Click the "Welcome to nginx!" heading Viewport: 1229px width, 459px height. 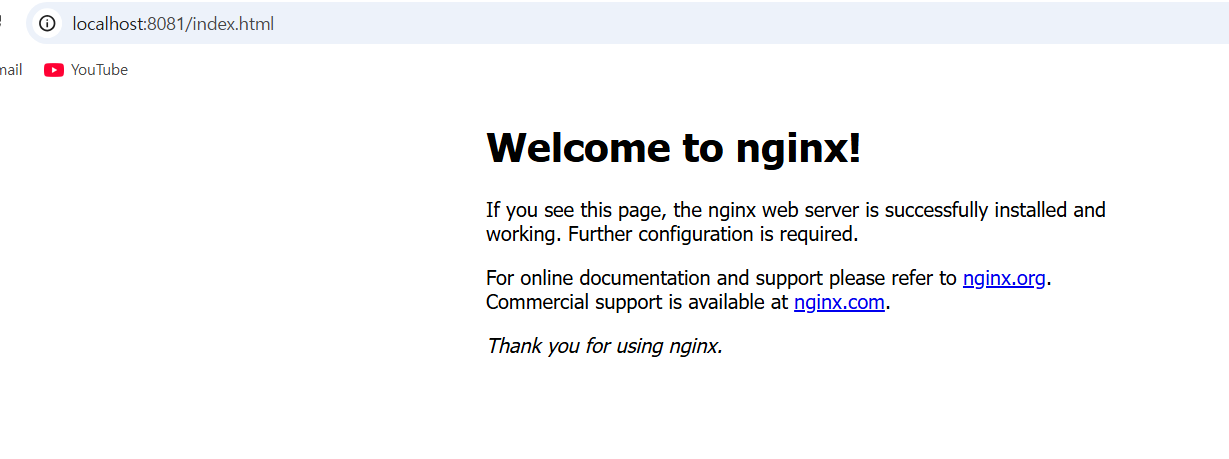tap(673, 148)
